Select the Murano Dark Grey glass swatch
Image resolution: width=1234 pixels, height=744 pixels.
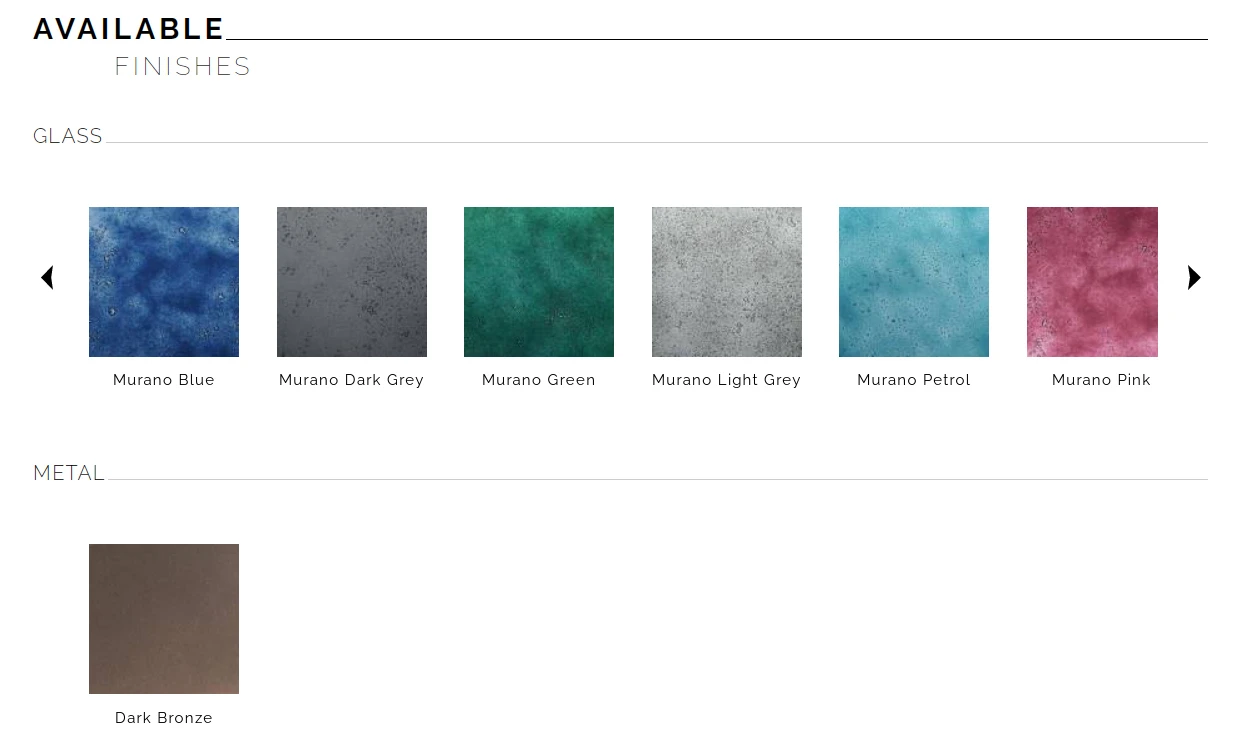click(x=352, y=282)
